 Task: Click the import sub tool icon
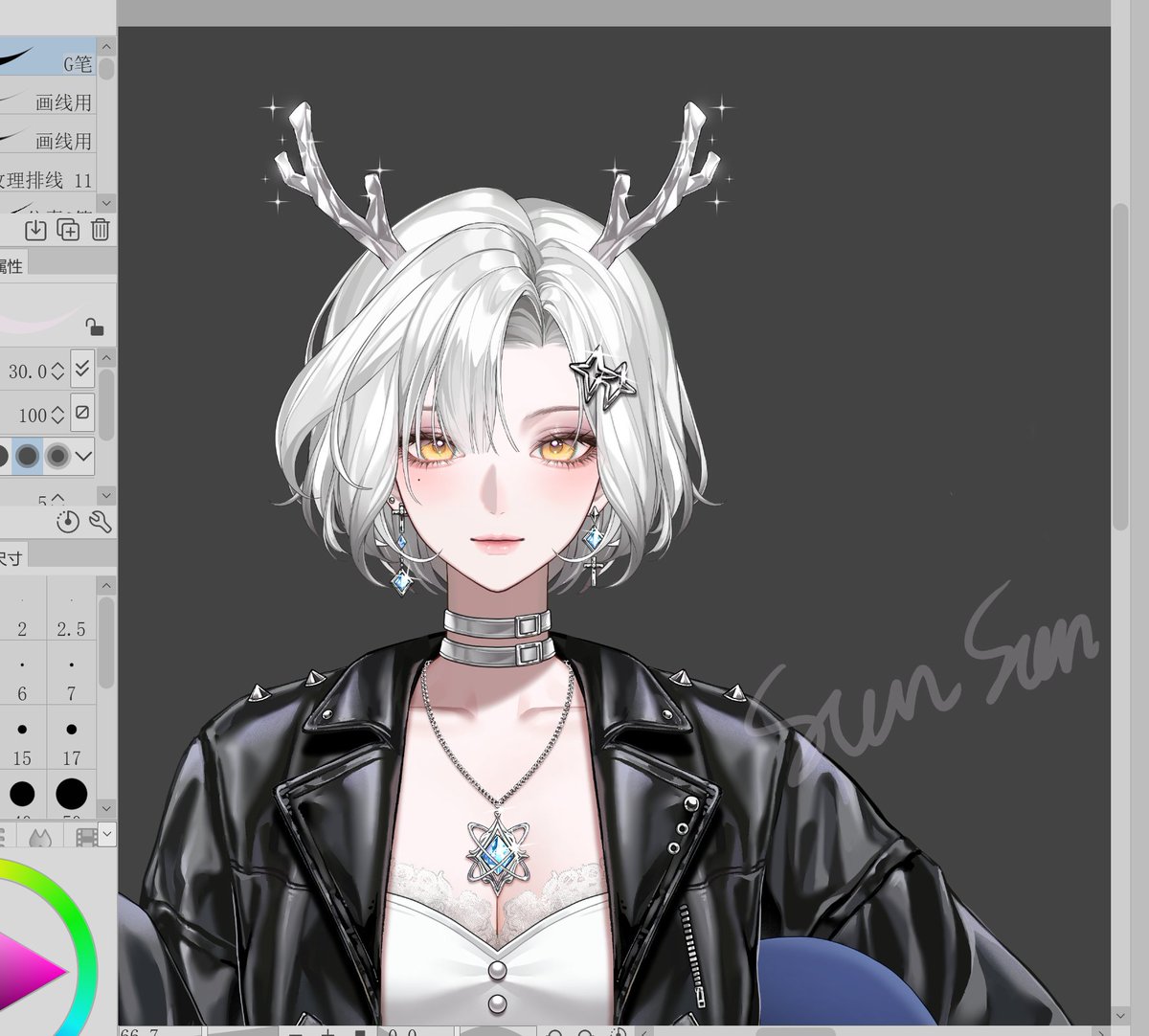click(35, 230)
